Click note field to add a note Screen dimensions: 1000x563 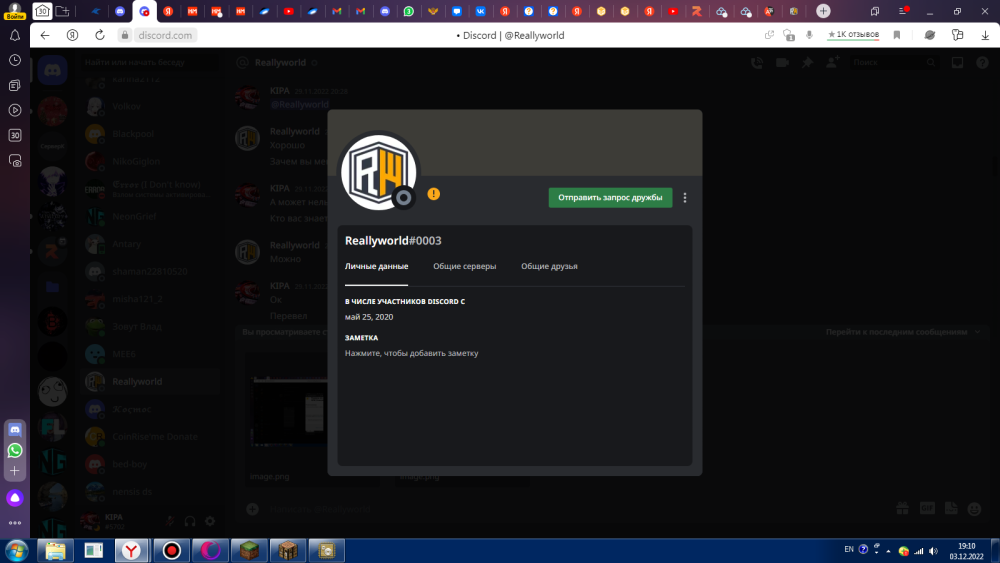[x=411, y=353]
